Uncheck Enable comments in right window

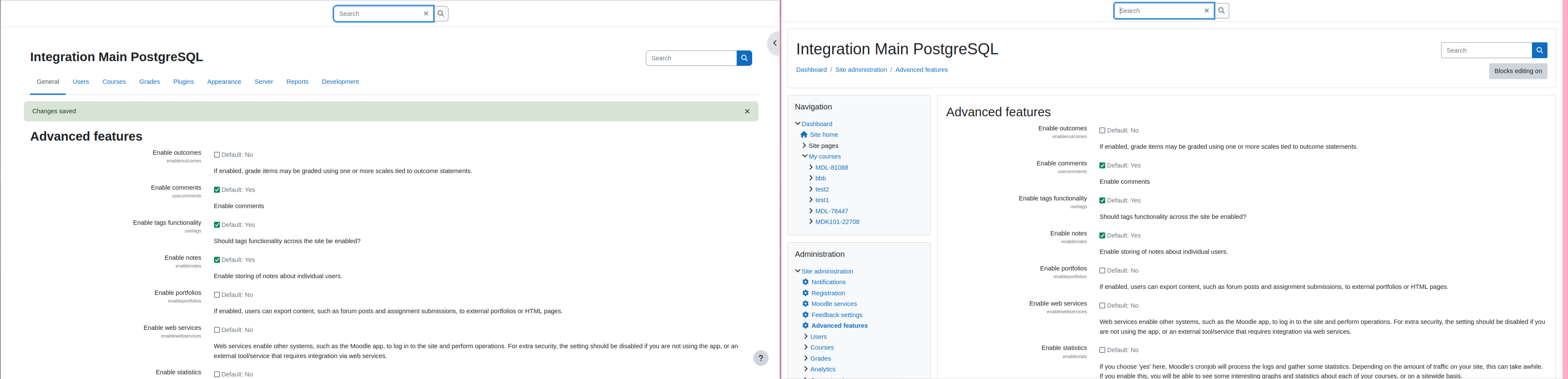click(x=1102, y=166)
